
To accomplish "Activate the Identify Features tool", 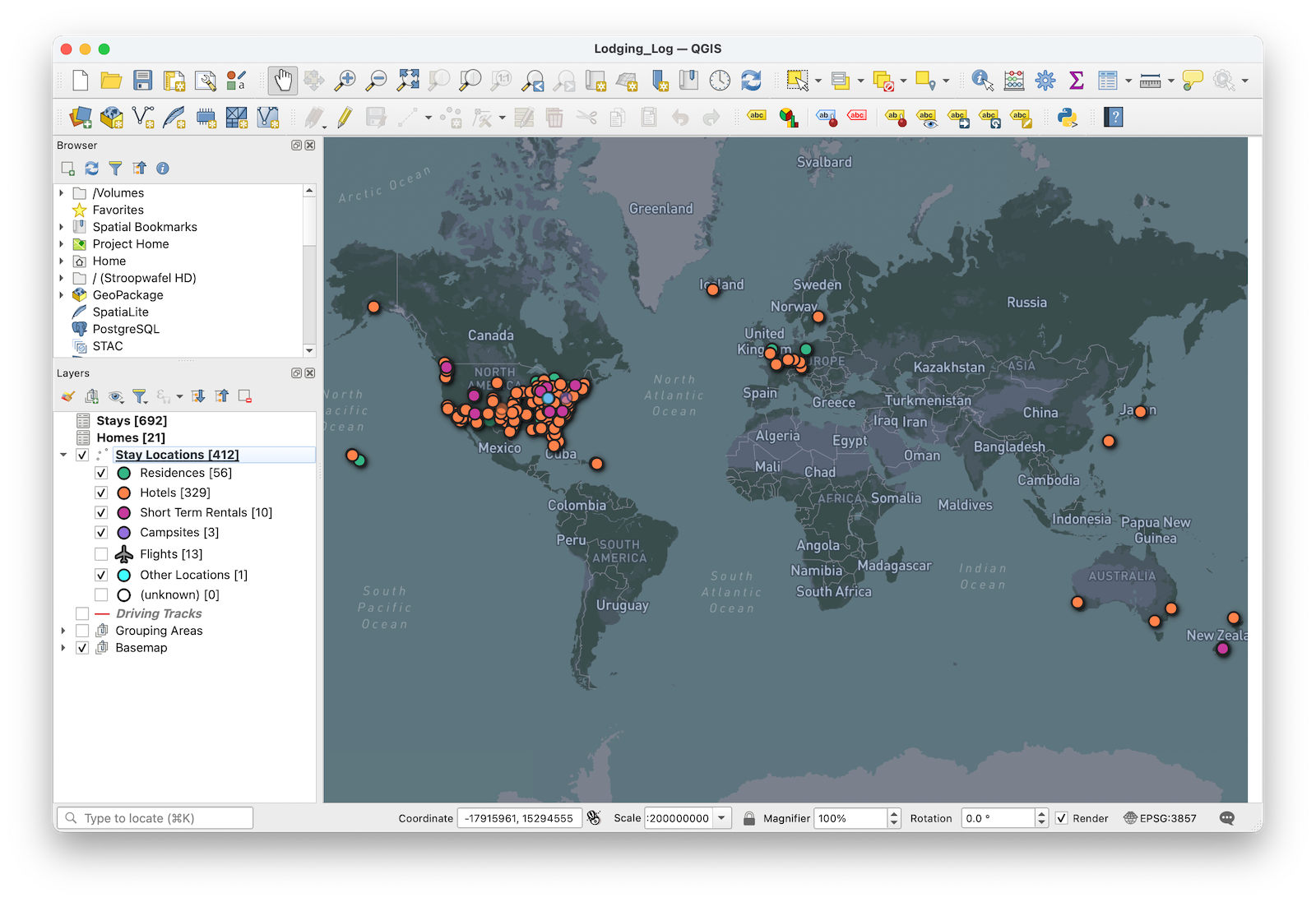I will 982,81.
